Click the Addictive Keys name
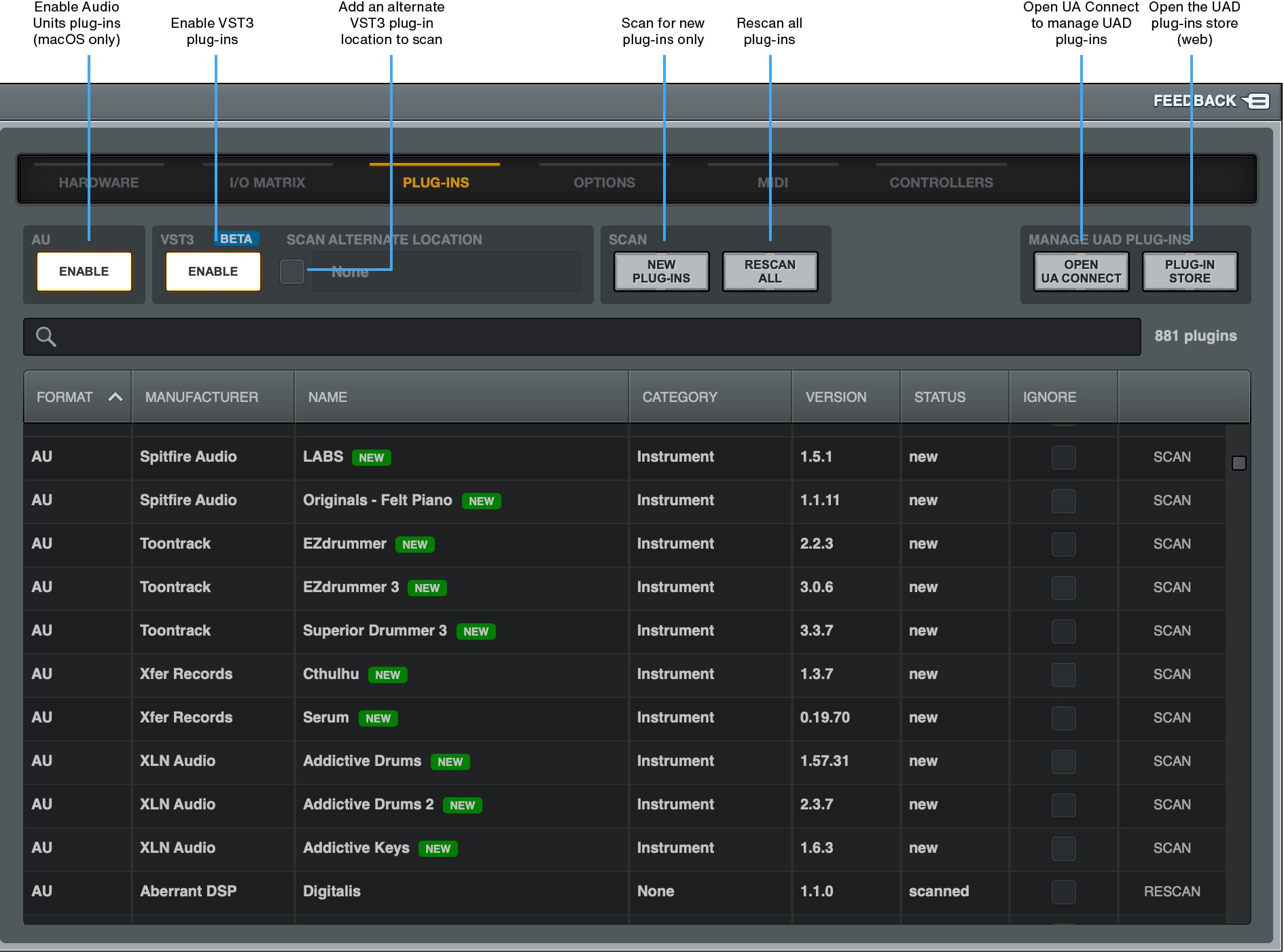 (x=356, y=848)
